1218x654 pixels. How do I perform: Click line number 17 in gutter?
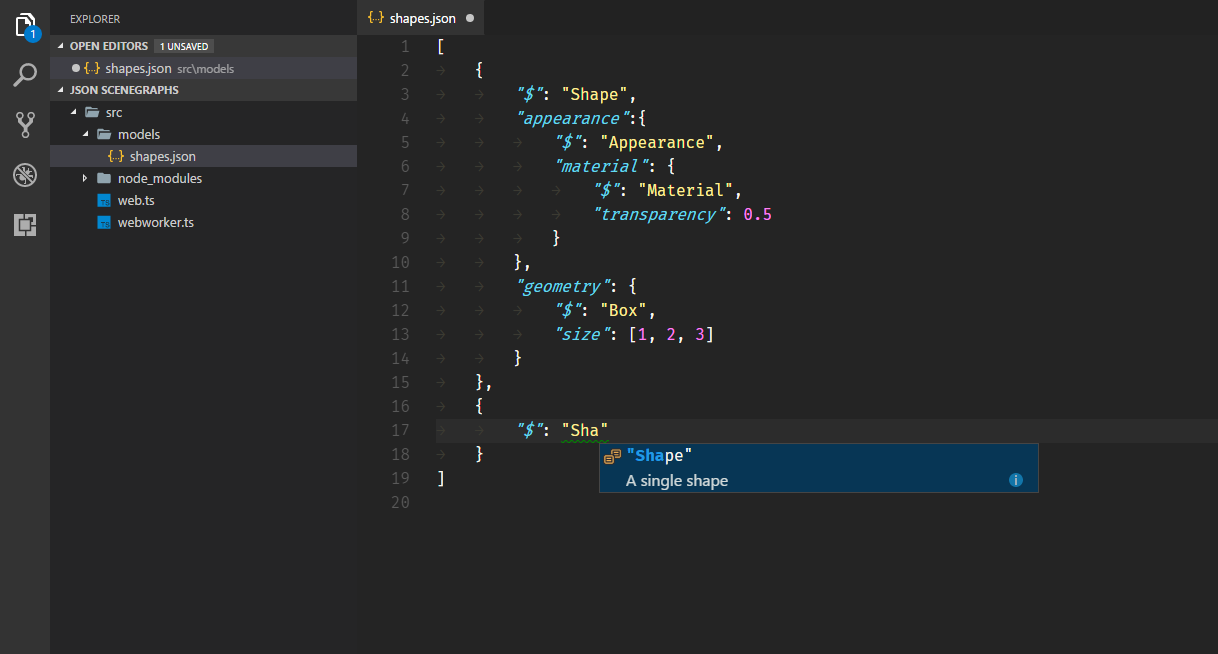point(400,430)
